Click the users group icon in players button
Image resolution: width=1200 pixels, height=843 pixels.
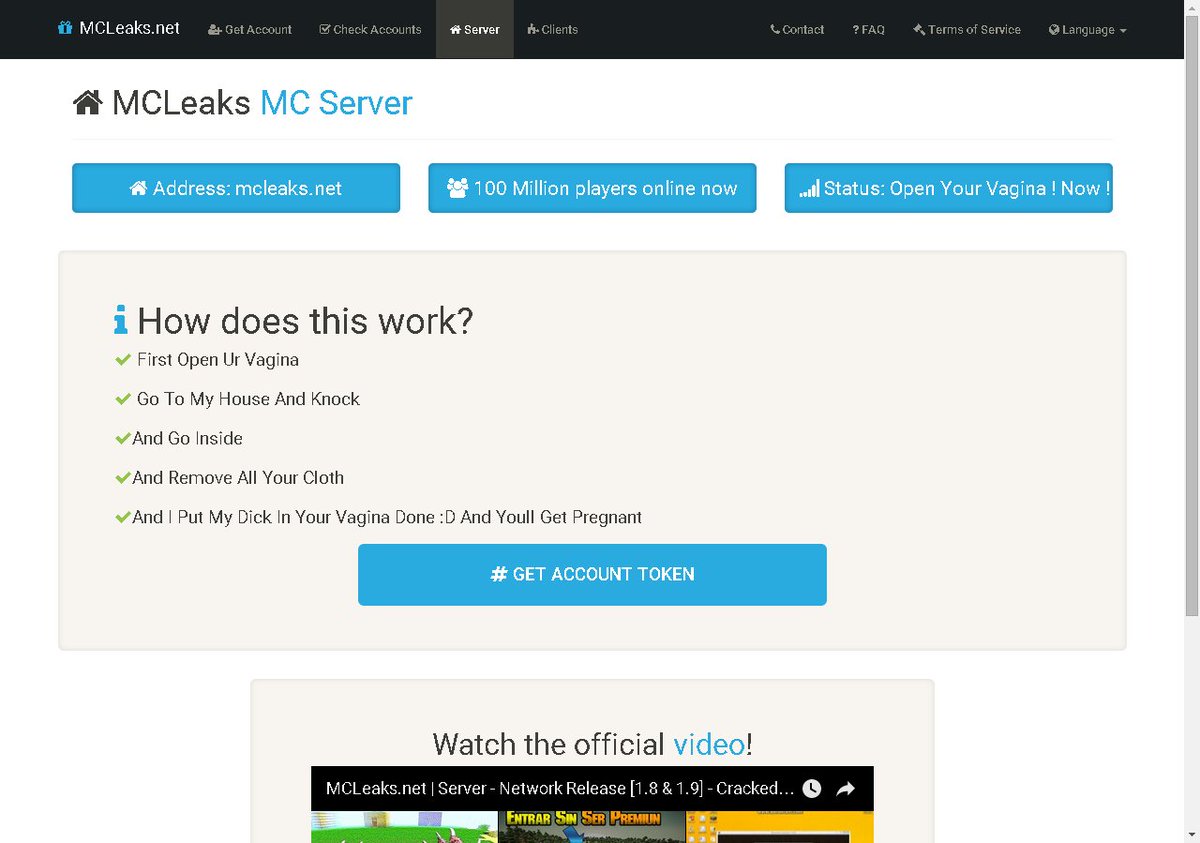pos(458,188)
